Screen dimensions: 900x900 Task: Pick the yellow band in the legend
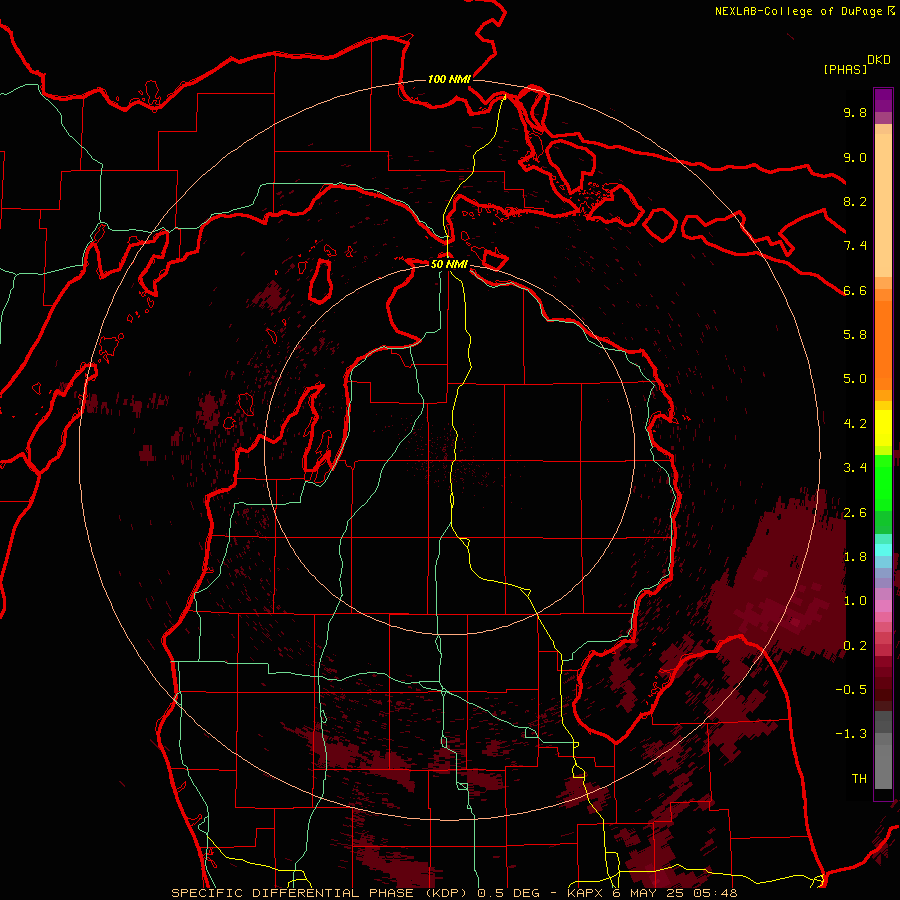click(883, 428)
